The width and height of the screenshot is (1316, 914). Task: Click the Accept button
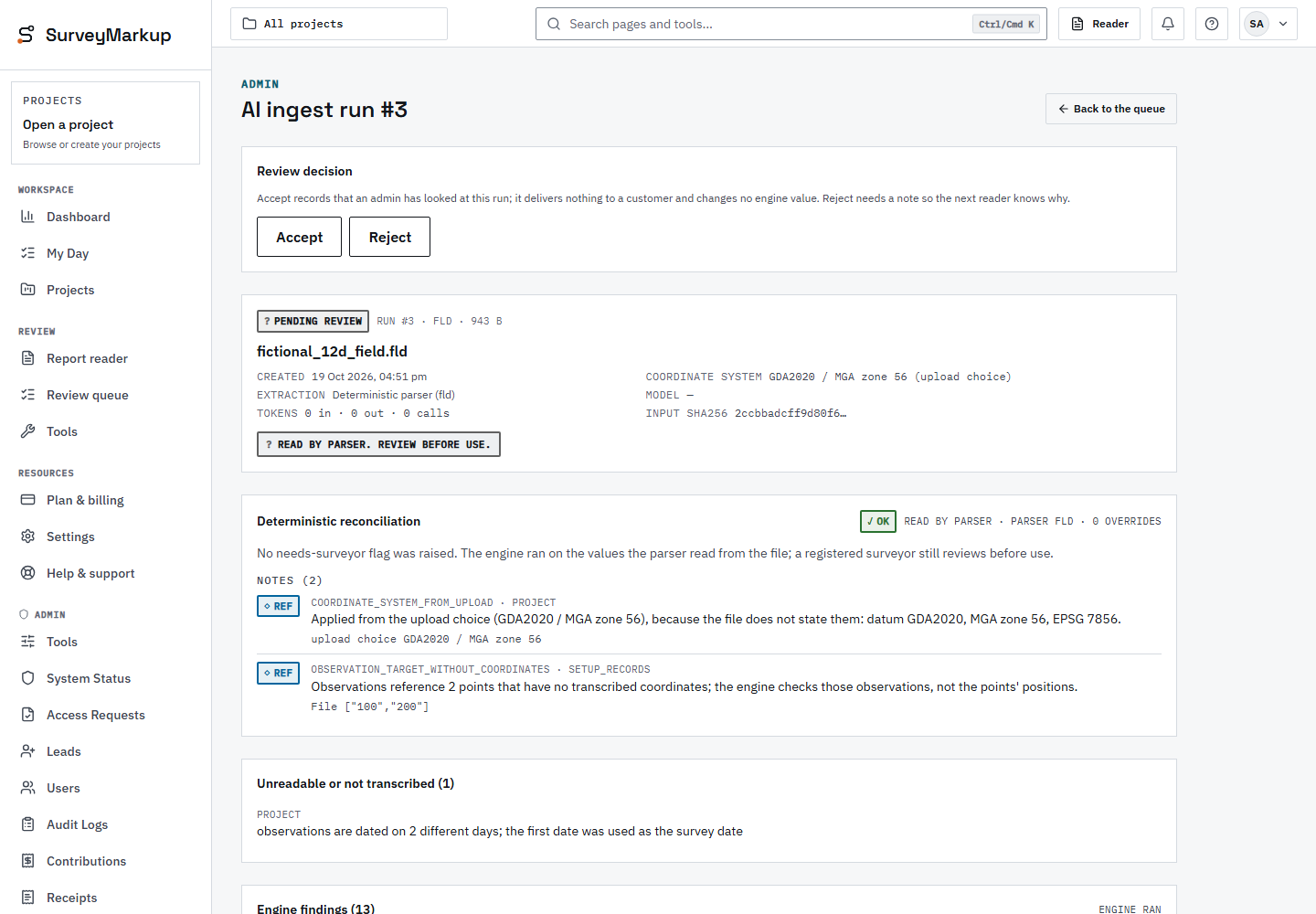point(299,237)
